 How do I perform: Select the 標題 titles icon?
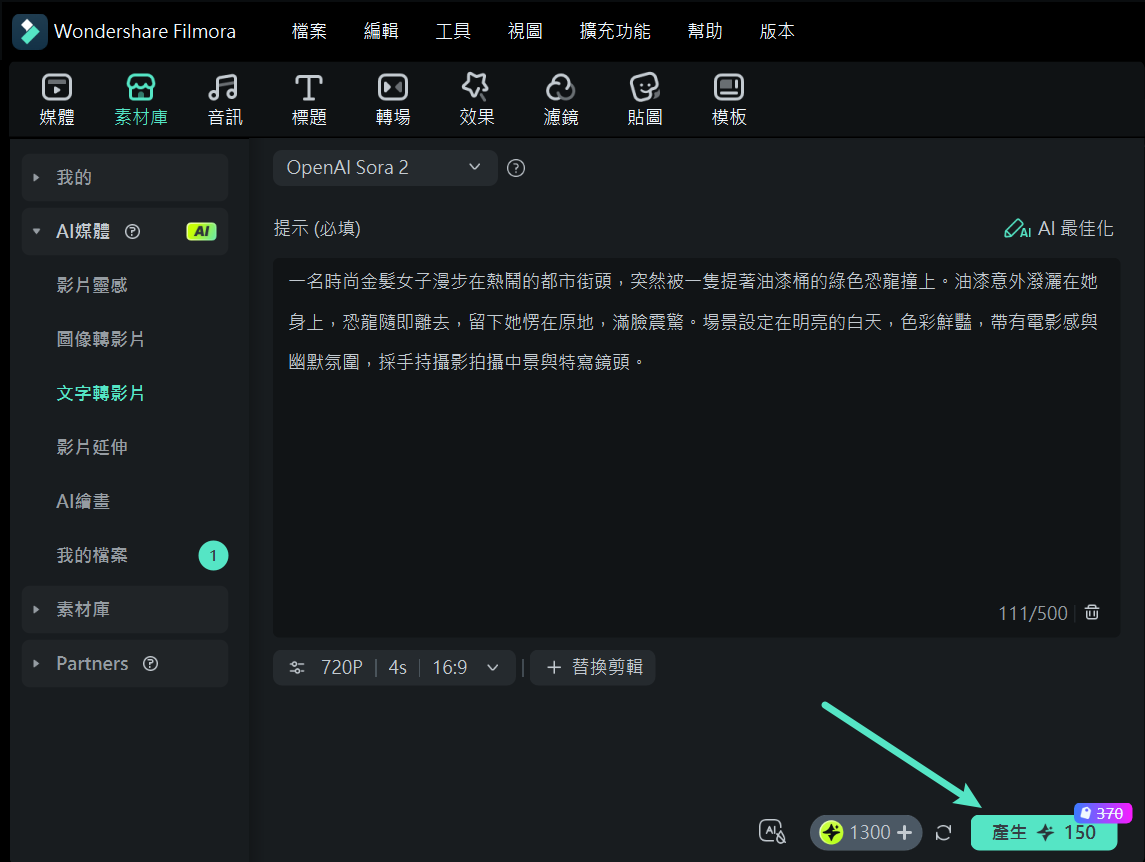pyautogui.click(x=309, y=97)
